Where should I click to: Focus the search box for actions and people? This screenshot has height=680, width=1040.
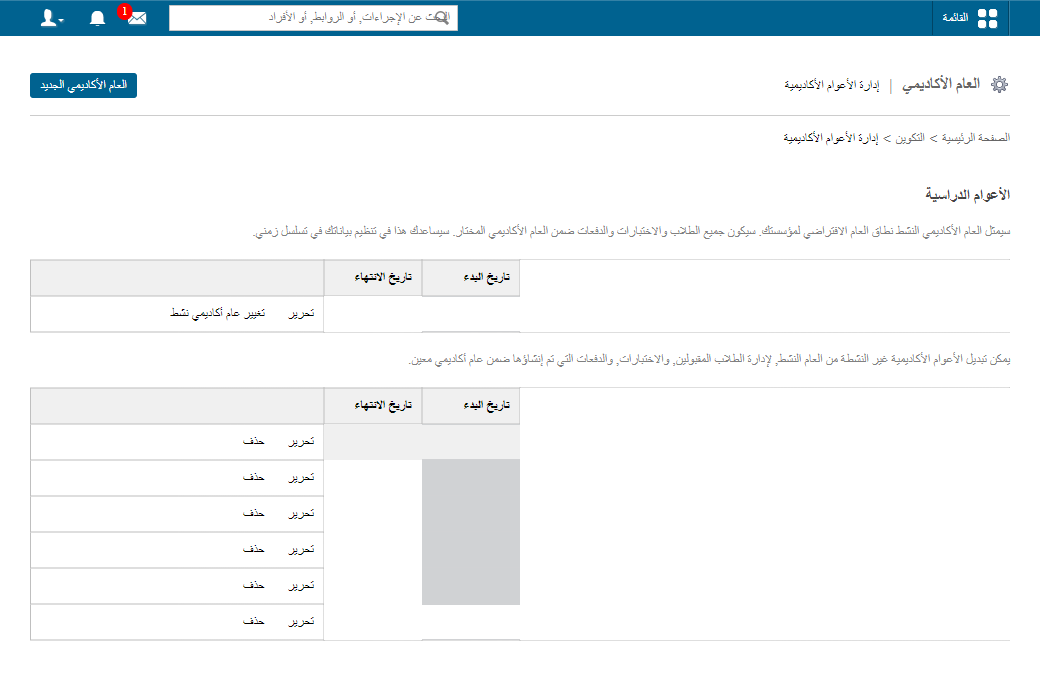(x=313, y=18)
